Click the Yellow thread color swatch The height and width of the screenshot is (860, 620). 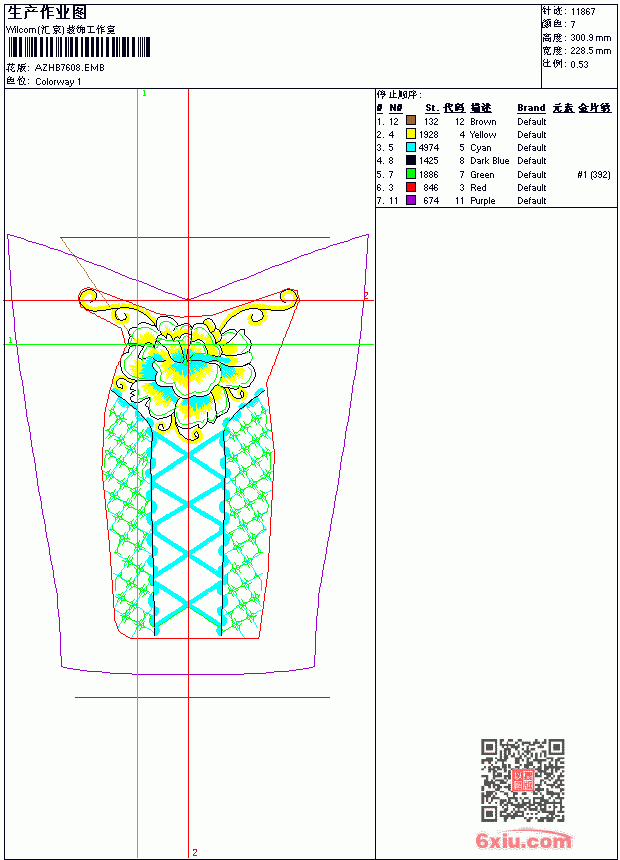point(410,133)
